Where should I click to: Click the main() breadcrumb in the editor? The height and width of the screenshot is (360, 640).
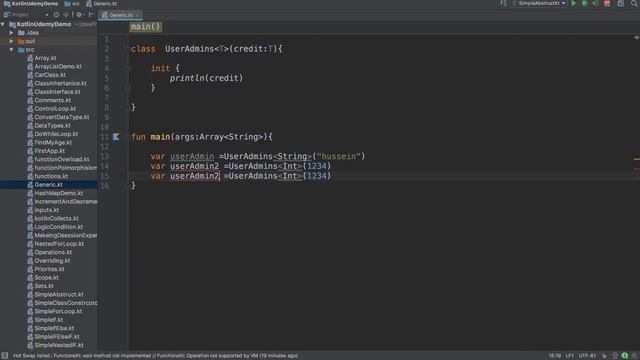click(x=146, y=27)
